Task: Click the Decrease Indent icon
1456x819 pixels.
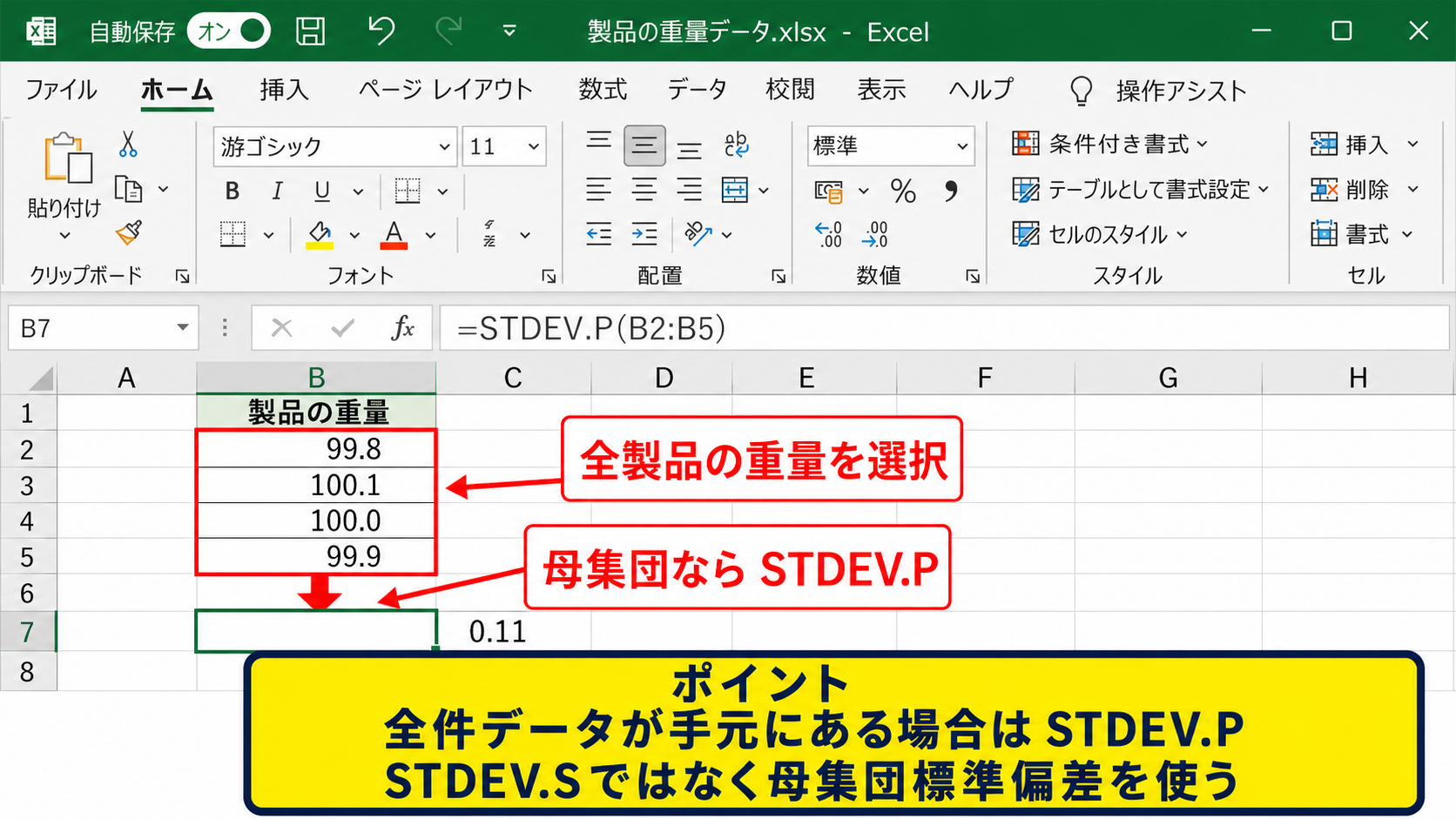Action: point(599,234)
